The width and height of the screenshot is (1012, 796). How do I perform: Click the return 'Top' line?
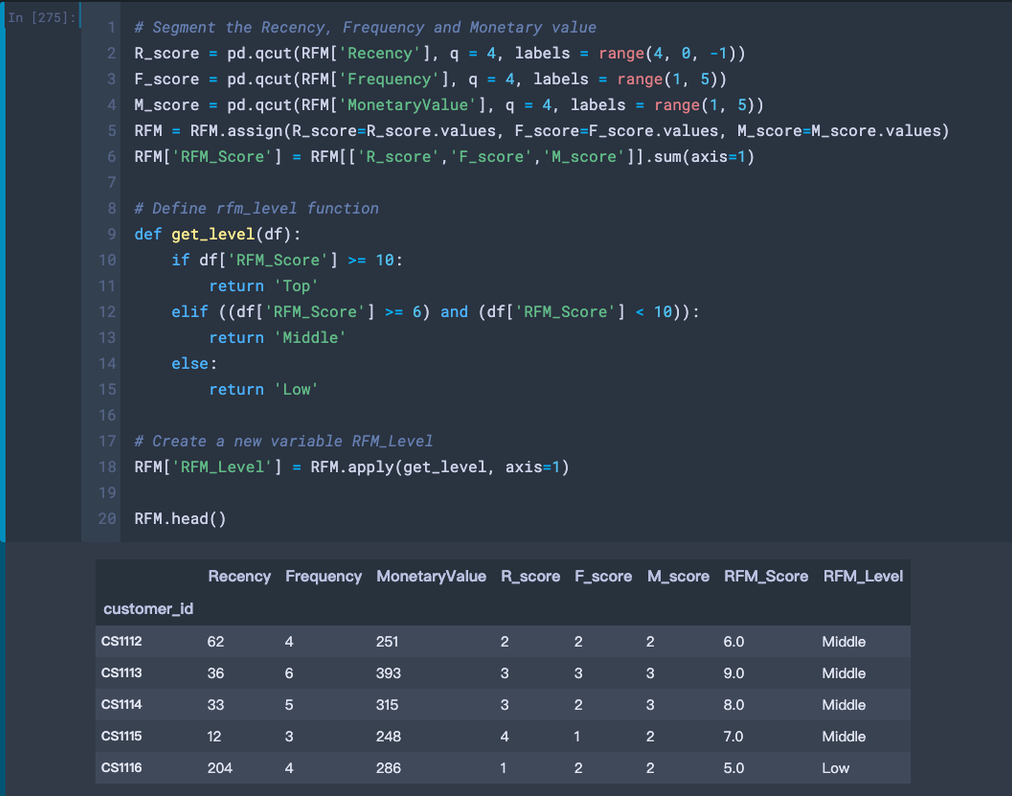click(263, 286)
